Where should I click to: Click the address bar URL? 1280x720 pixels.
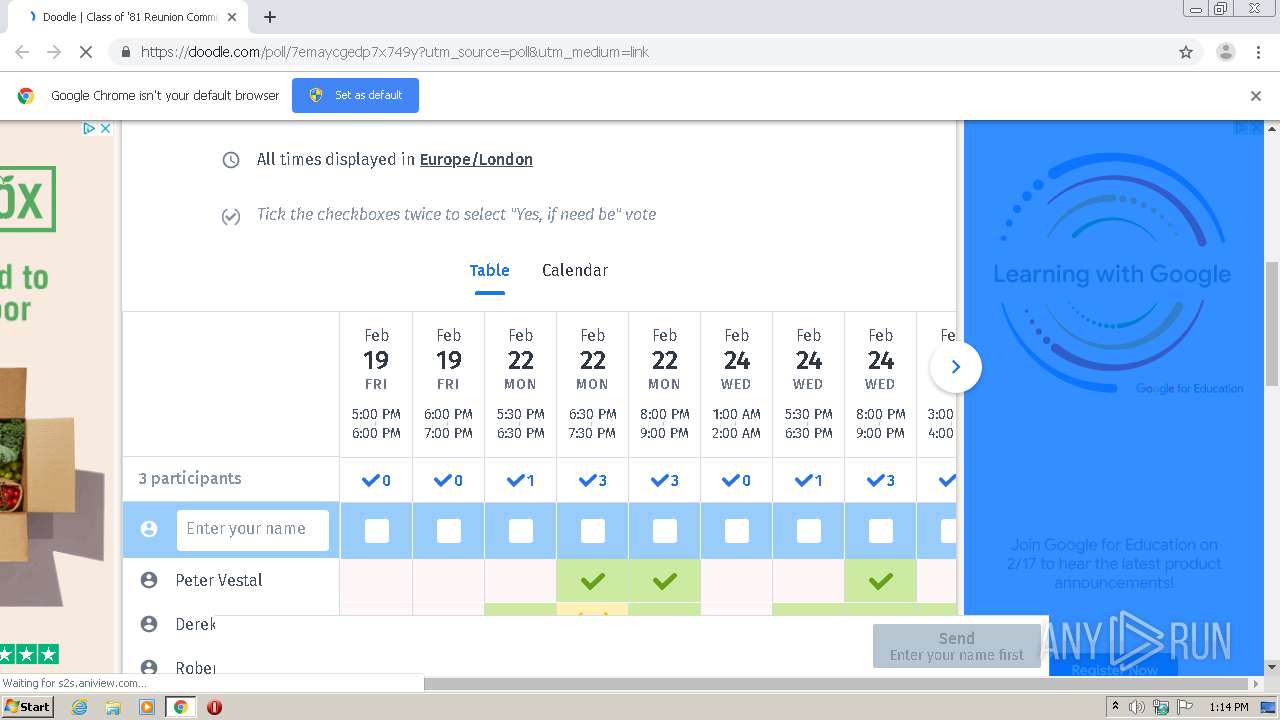395,52
